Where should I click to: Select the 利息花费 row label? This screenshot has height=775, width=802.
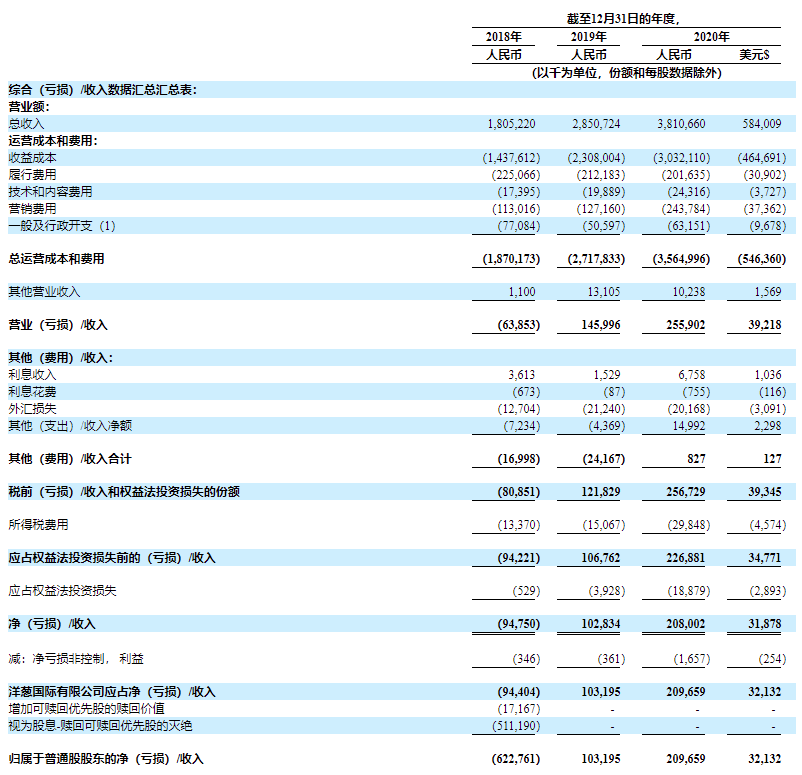(x=32, y=392)
